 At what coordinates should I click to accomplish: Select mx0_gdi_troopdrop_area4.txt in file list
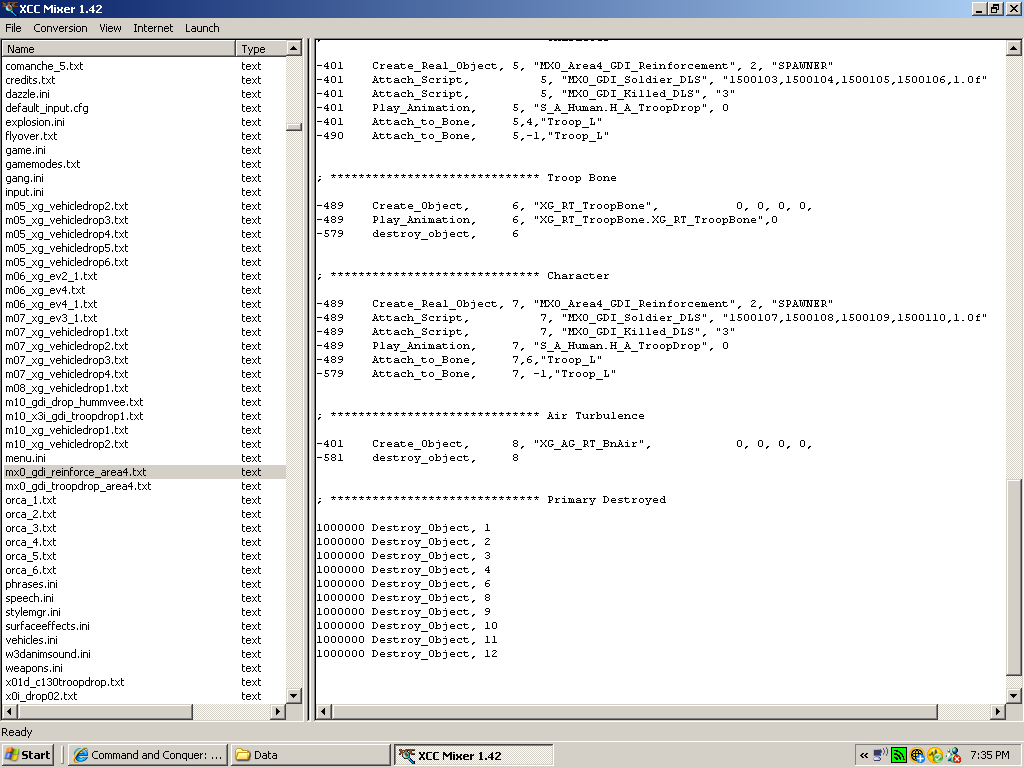click(78, 486)
